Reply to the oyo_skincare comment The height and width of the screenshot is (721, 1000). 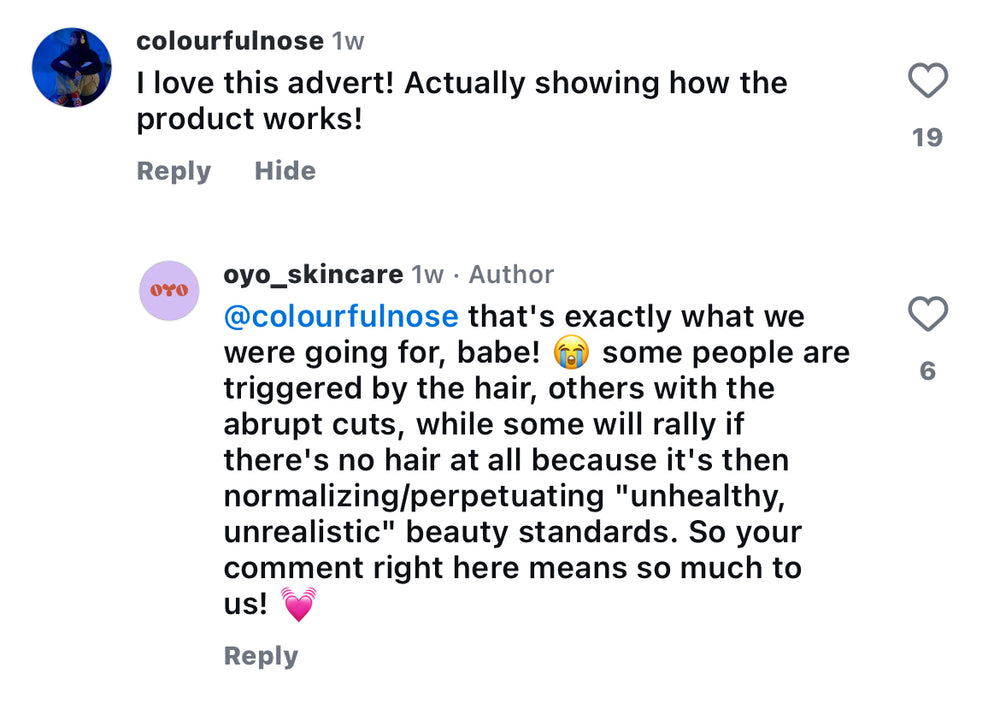[x=261, y=656]
